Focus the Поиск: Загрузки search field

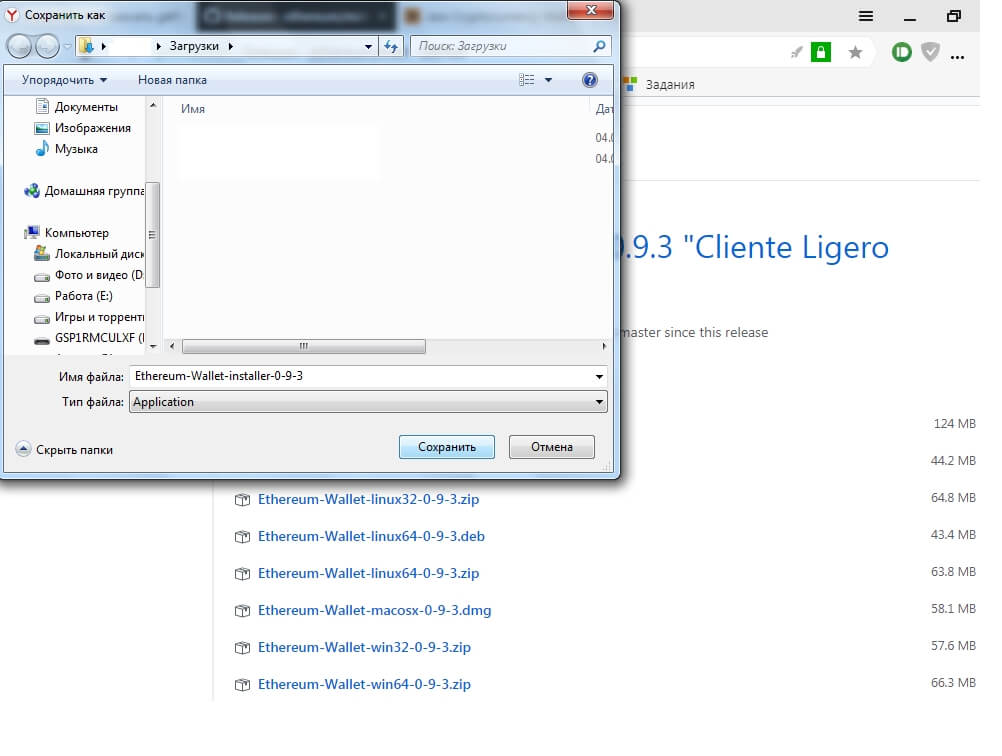click(502, 46)
